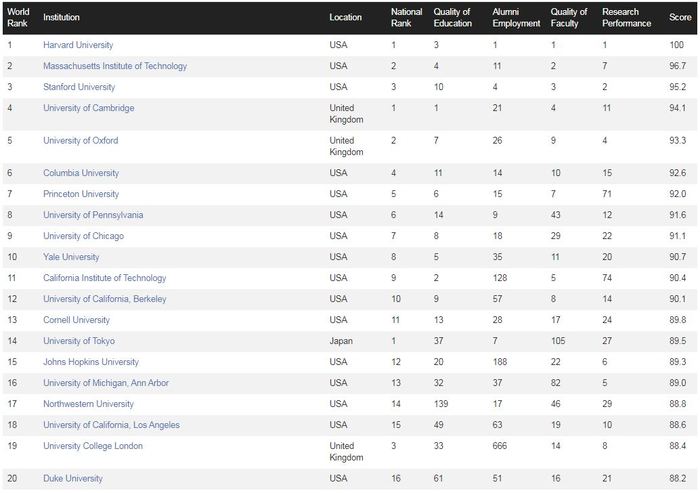Screen dimensions: 700x493
Task: Open Johns Hopkins University link
Action: point(91,362)
